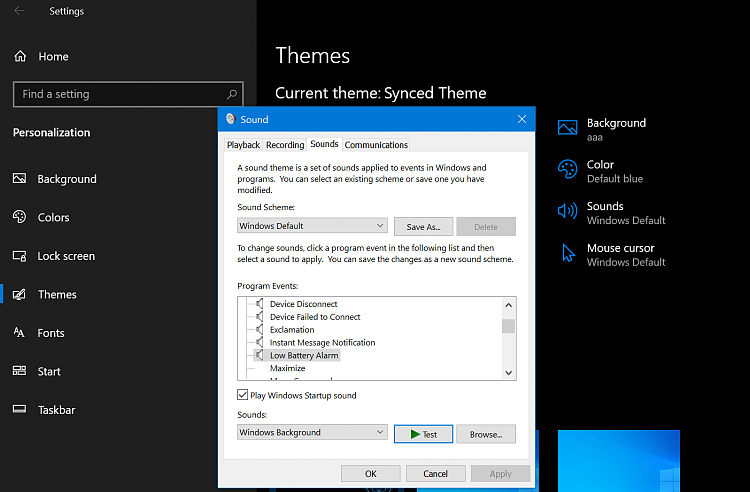750x492 pixels.
Task: Click the Apply button
Action: click(x=500, y=473)
